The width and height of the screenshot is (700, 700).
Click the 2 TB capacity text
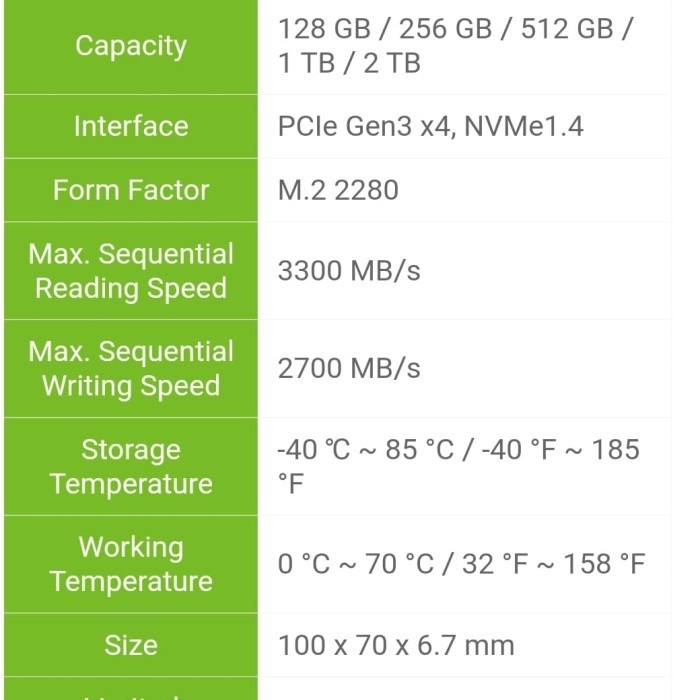[x=387, y=63]
